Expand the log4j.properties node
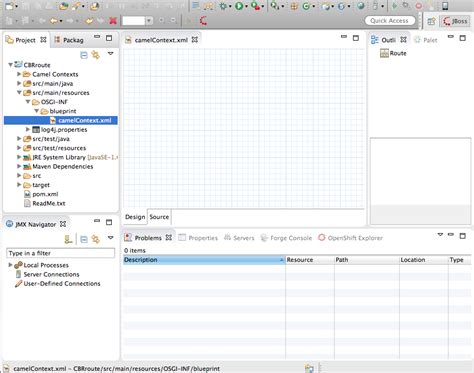The height and width of the screenshot is (373, 474). click(x=28, y=129)
